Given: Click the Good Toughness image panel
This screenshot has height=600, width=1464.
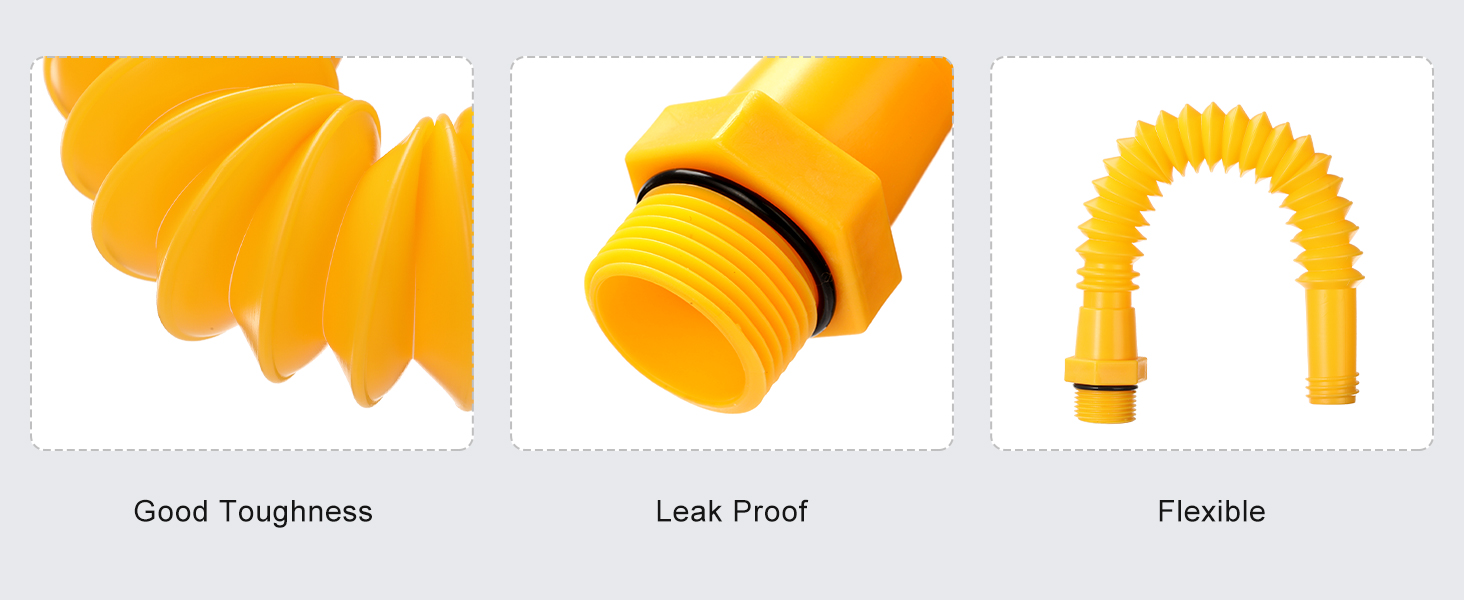Looking at the screenshot, I should tap(252, 253).
